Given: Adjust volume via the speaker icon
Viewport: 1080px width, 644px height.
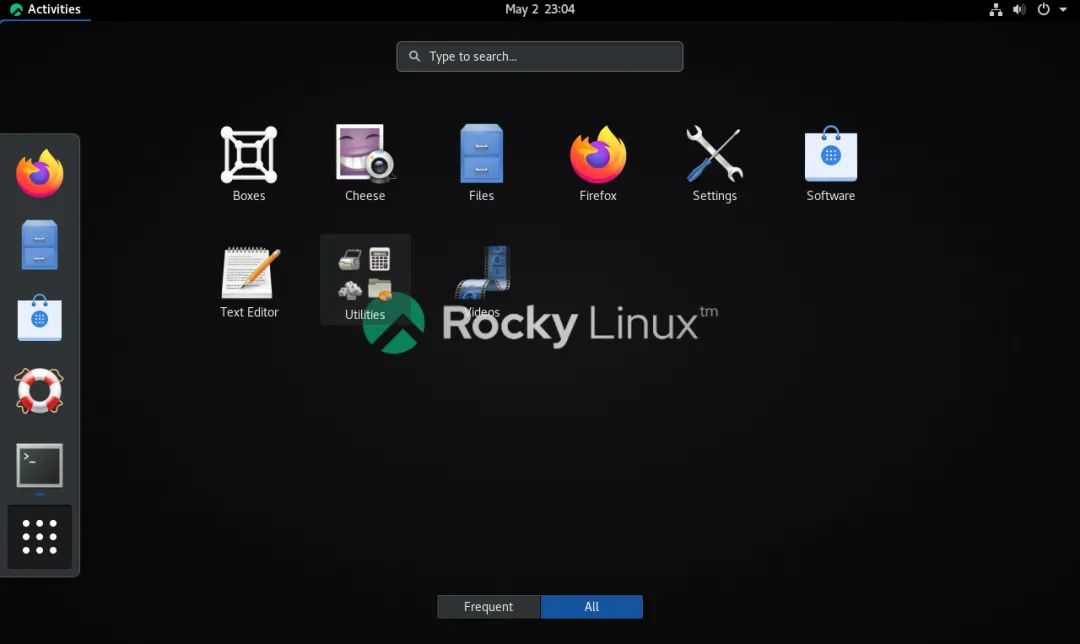Looking at the screenshot, I should click(x=1019, y=9).
